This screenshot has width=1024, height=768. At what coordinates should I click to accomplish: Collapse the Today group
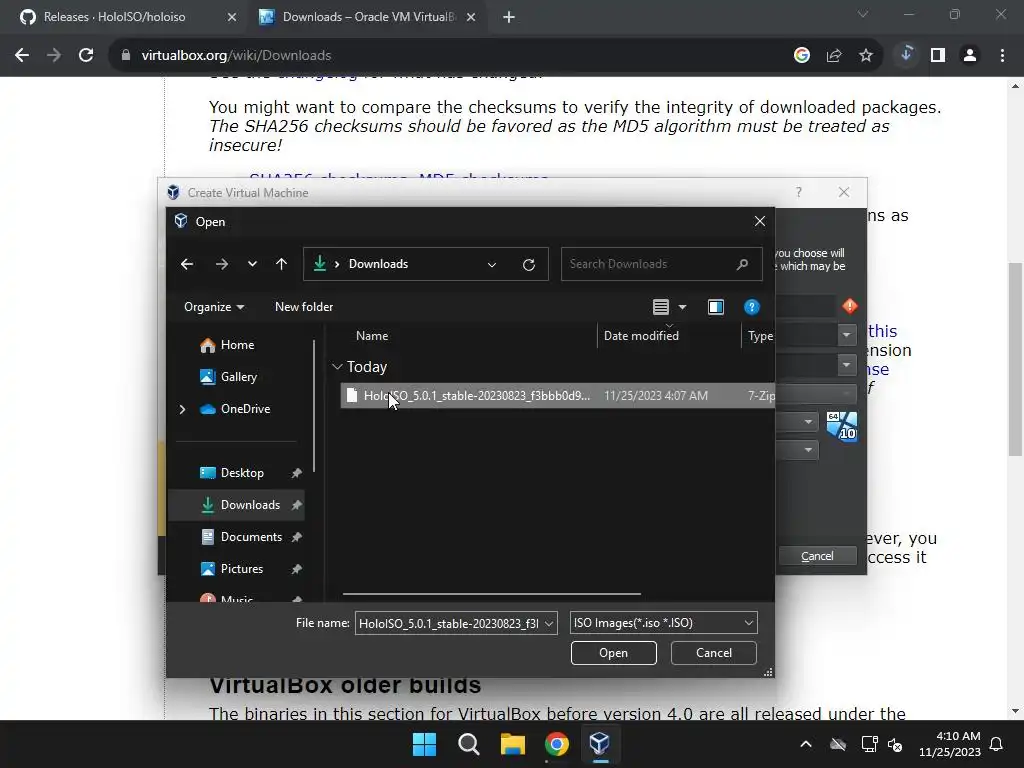pos(337,367)
